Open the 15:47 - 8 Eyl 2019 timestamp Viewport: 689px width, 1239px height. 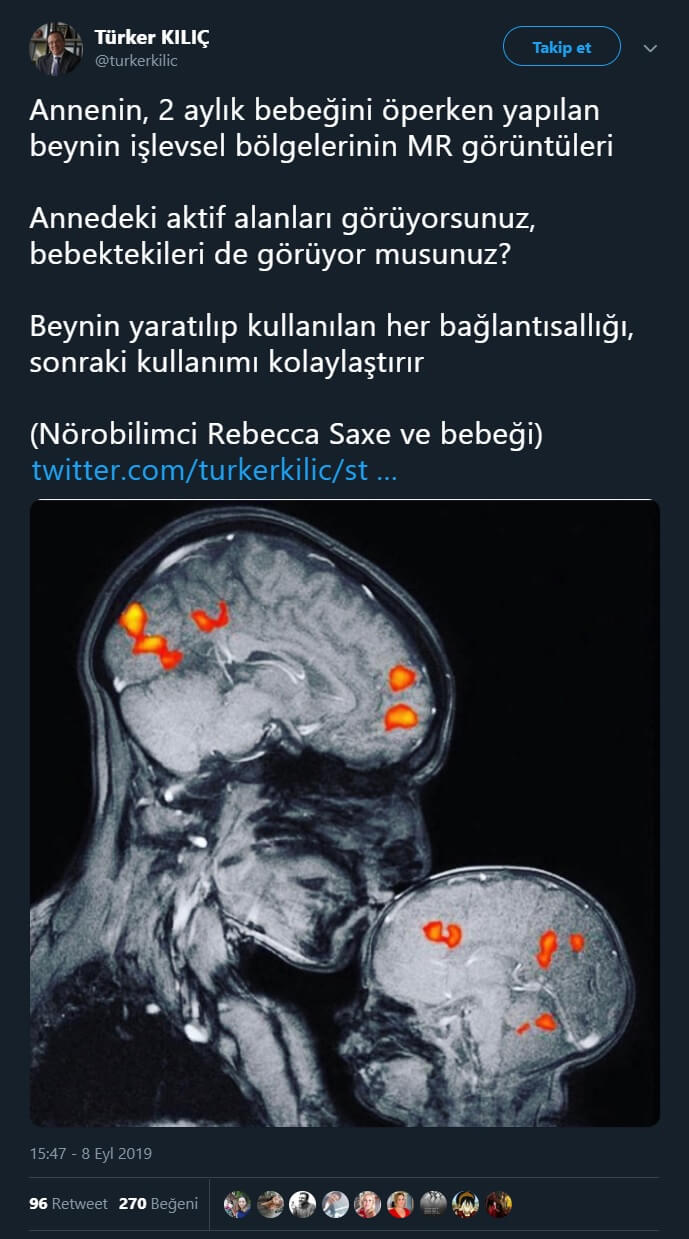(x=91, y=1153)
